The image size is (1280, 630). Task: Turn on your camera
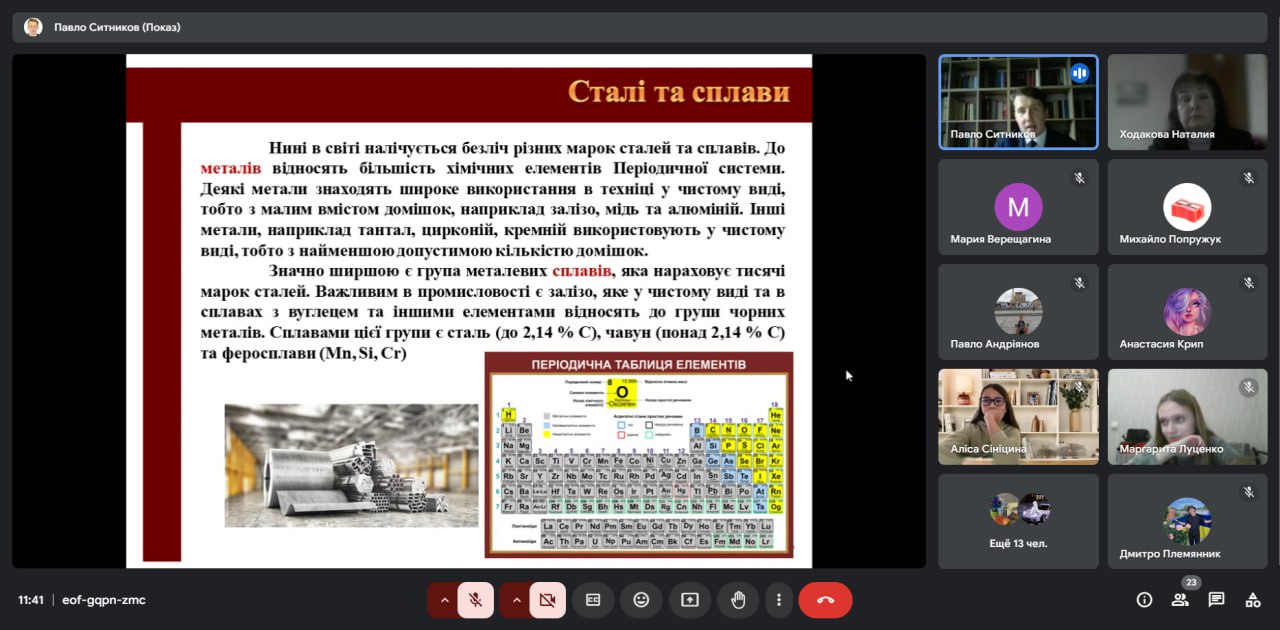pyautogui.click(x=547, y=600)
